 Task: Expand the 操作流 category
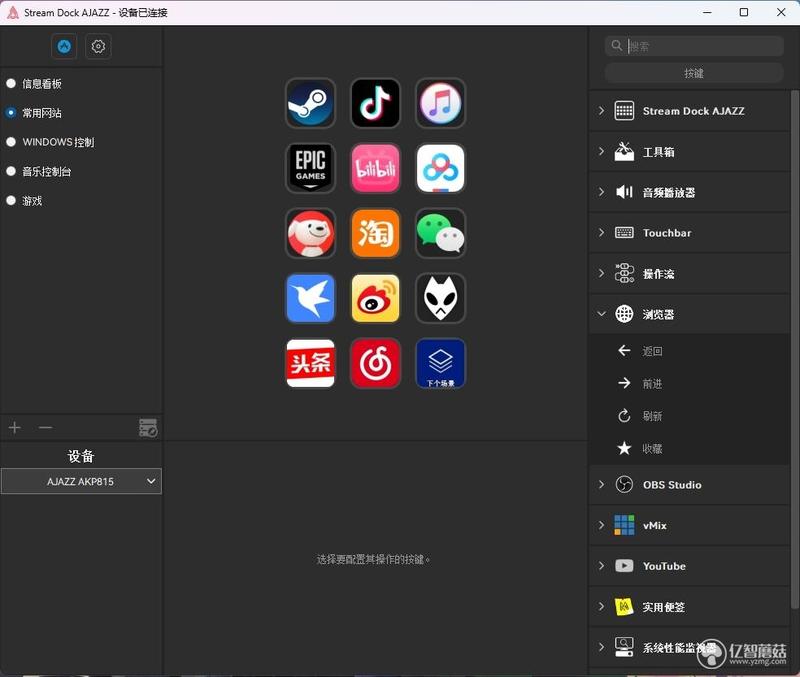point(691,274)
